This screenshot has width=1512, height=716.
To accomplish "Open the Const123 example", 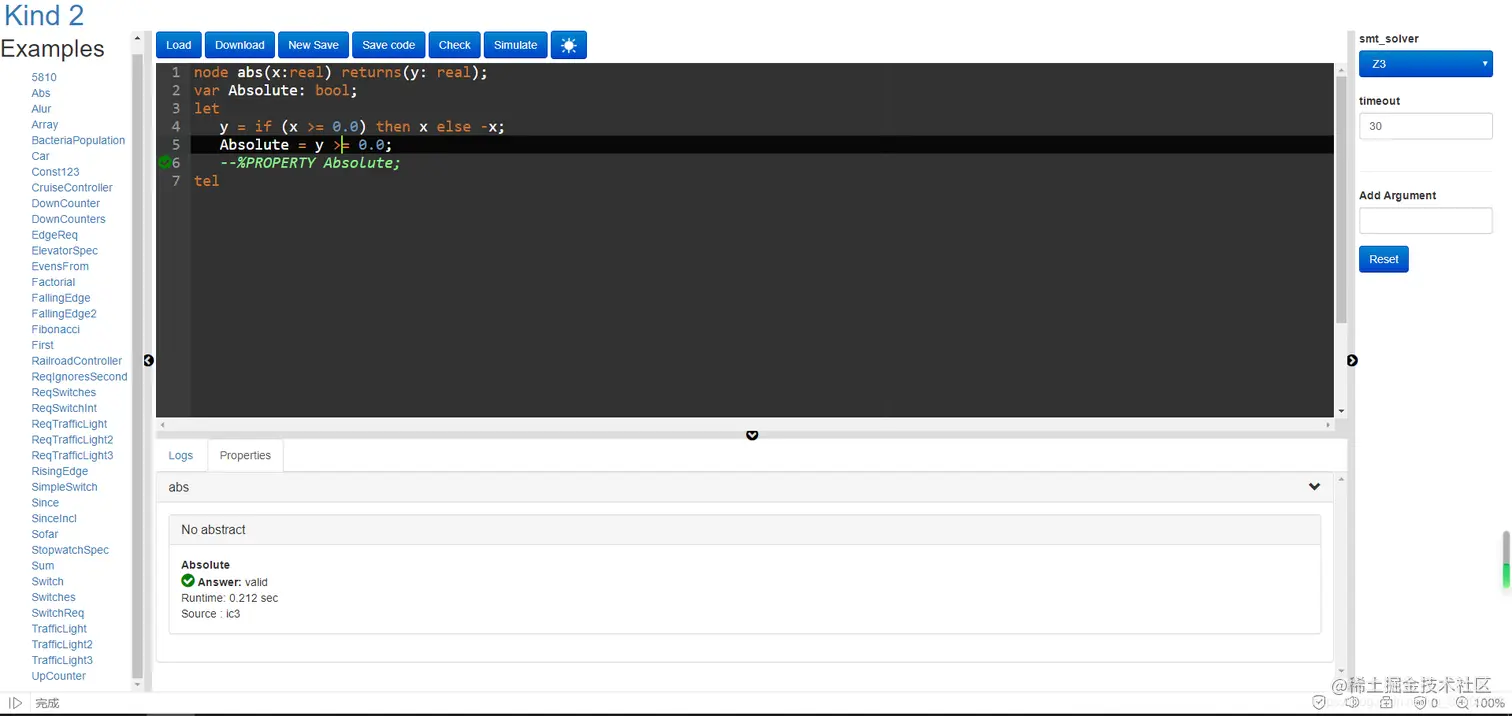I will 55,172.
